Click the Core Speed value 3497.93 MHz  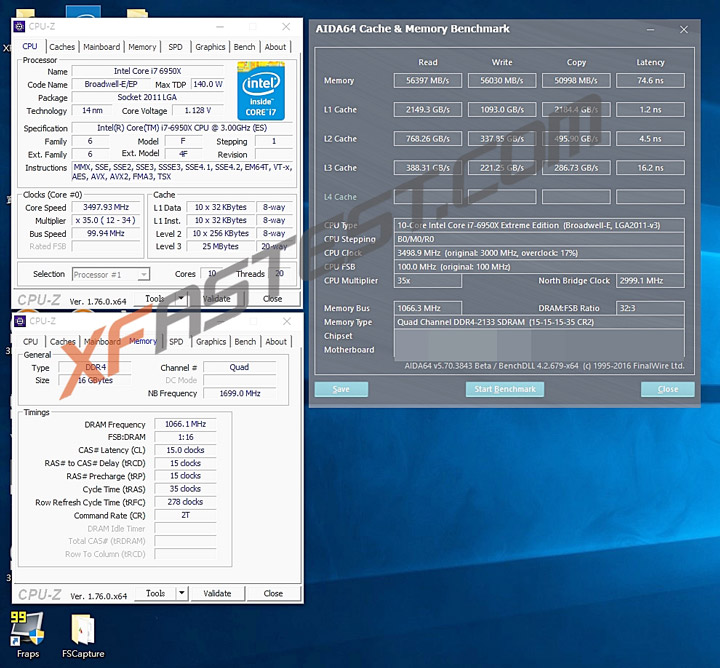106,208
